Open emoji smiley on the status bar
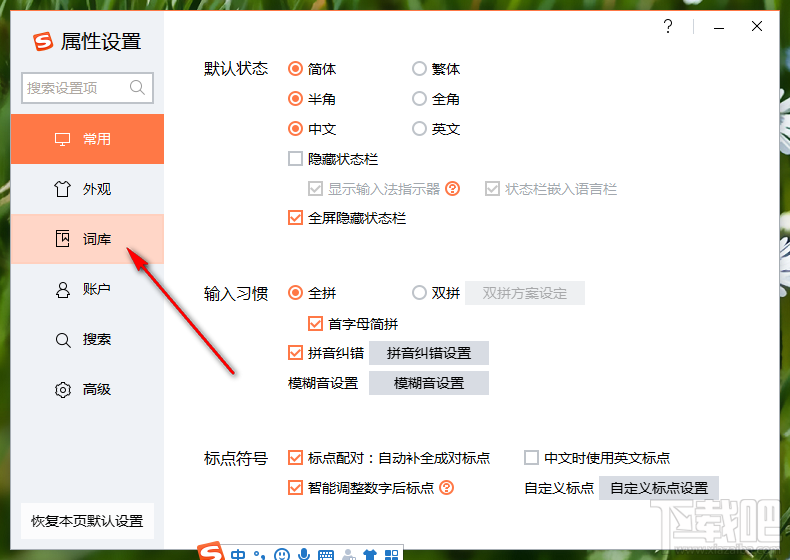The image size is (790, 560). [282, 554]
